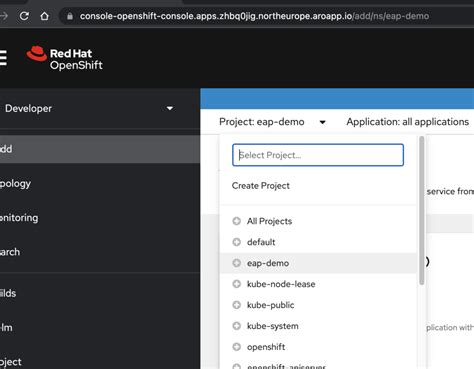This screenshot has height=369, width=474.
Task: Click the Red Hat OpenShift logo
Action: pos(65,58)
